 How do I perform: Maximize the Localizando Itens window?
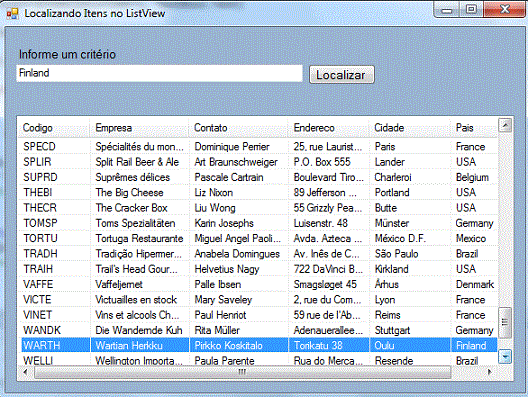[471, 9]
